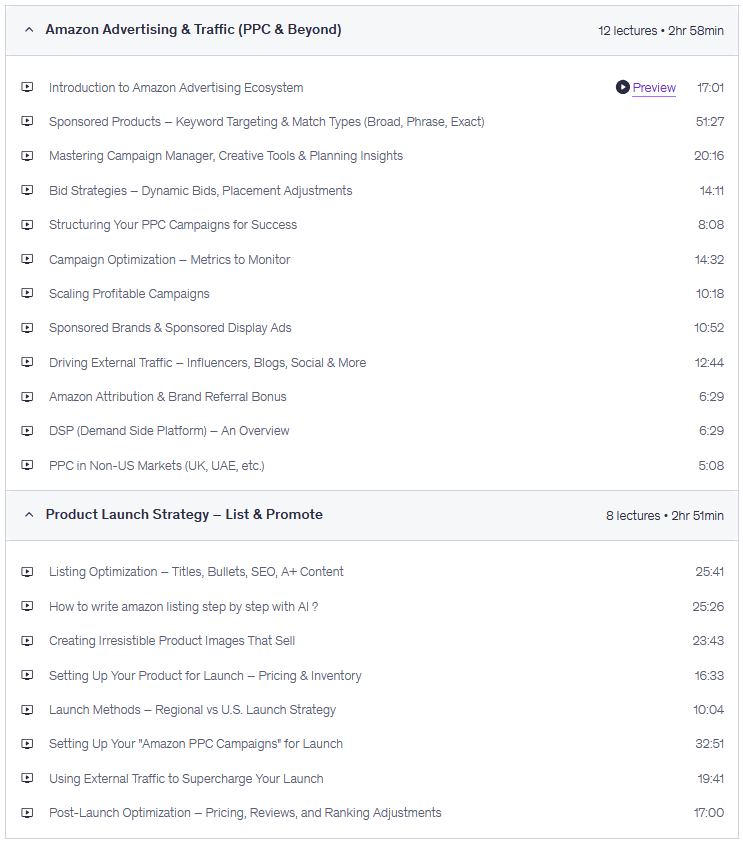The width and height of the screenshot is (743, 842).
Task: Click the video icon beside Listing Optimization lecture
Action: point(27,571)
